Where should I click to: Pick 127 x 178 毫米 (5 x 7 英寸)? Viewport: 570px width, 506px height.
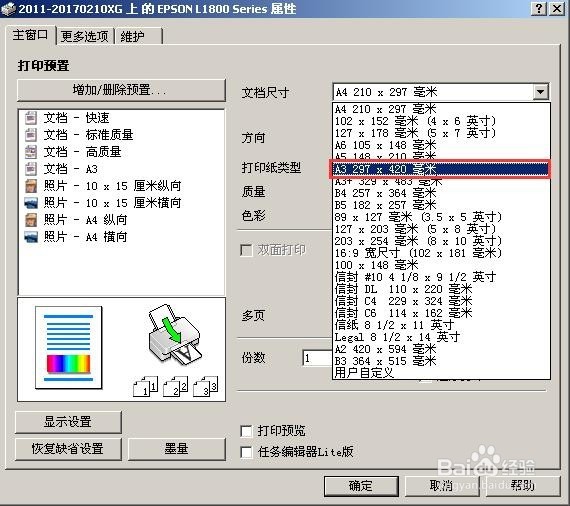(441, 133)
